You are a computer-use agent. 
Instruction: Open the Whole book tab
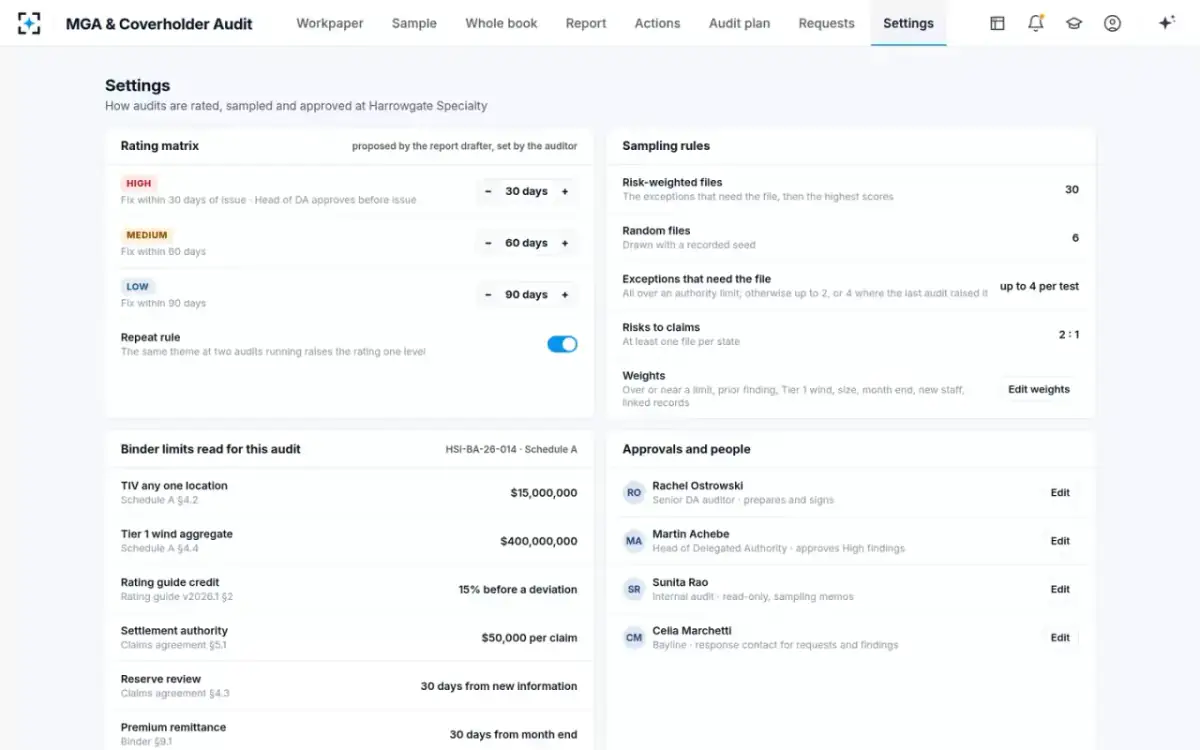(501, 23)
